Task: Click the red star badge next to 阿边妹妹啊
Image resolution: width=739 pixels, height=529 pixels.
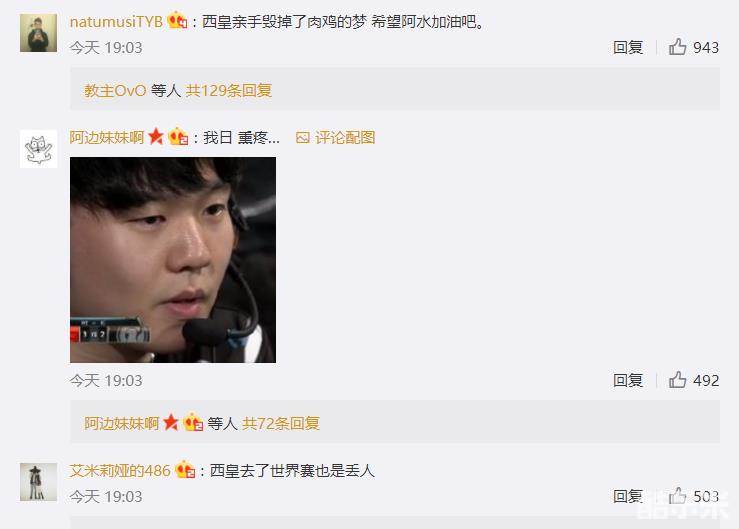Action: coord(156,137)
